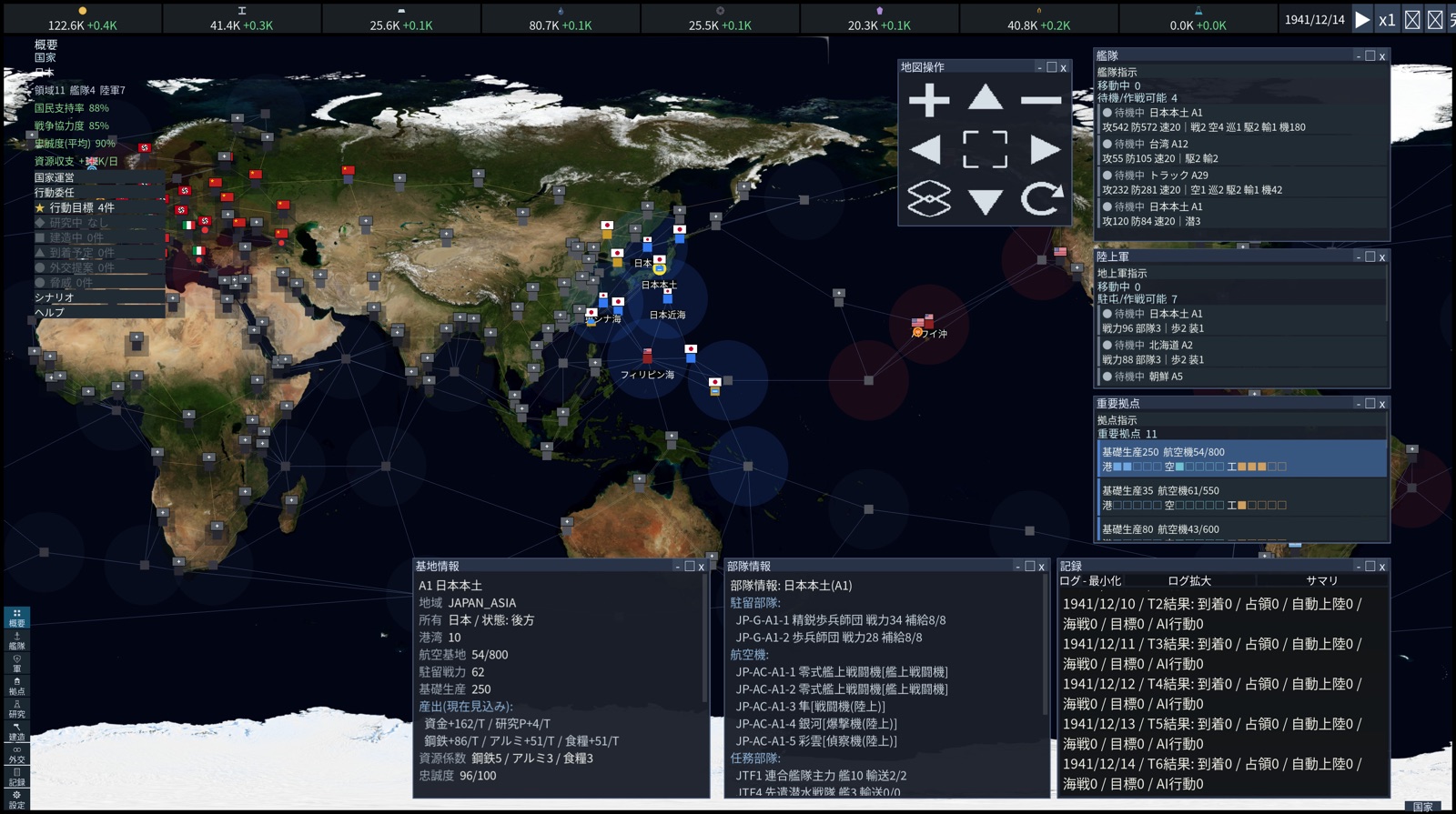Select fleet 待機中 台湾 A12
1456x814 pixels.
(1243, 151)
